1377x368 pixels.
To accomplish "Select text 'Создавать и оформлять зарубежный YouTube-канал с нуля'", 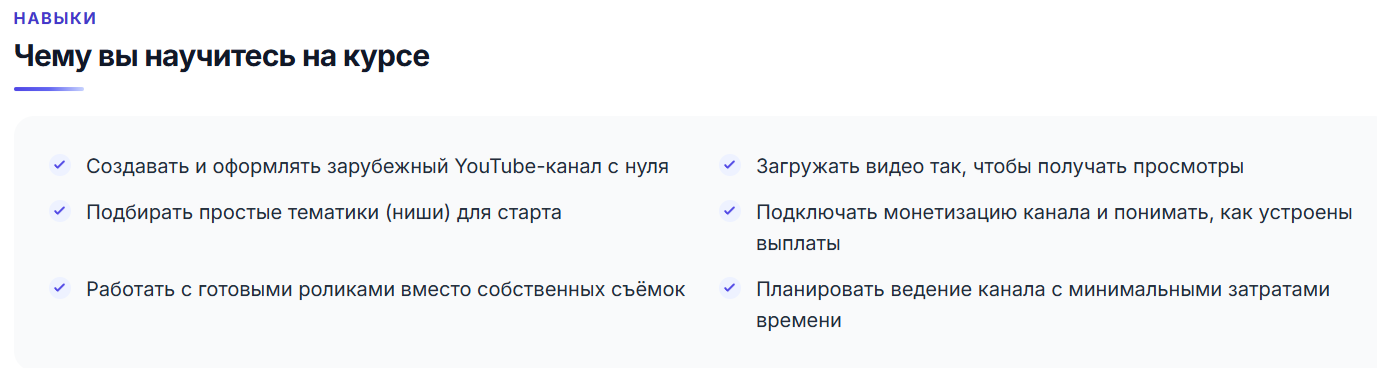I will (377, 166).
